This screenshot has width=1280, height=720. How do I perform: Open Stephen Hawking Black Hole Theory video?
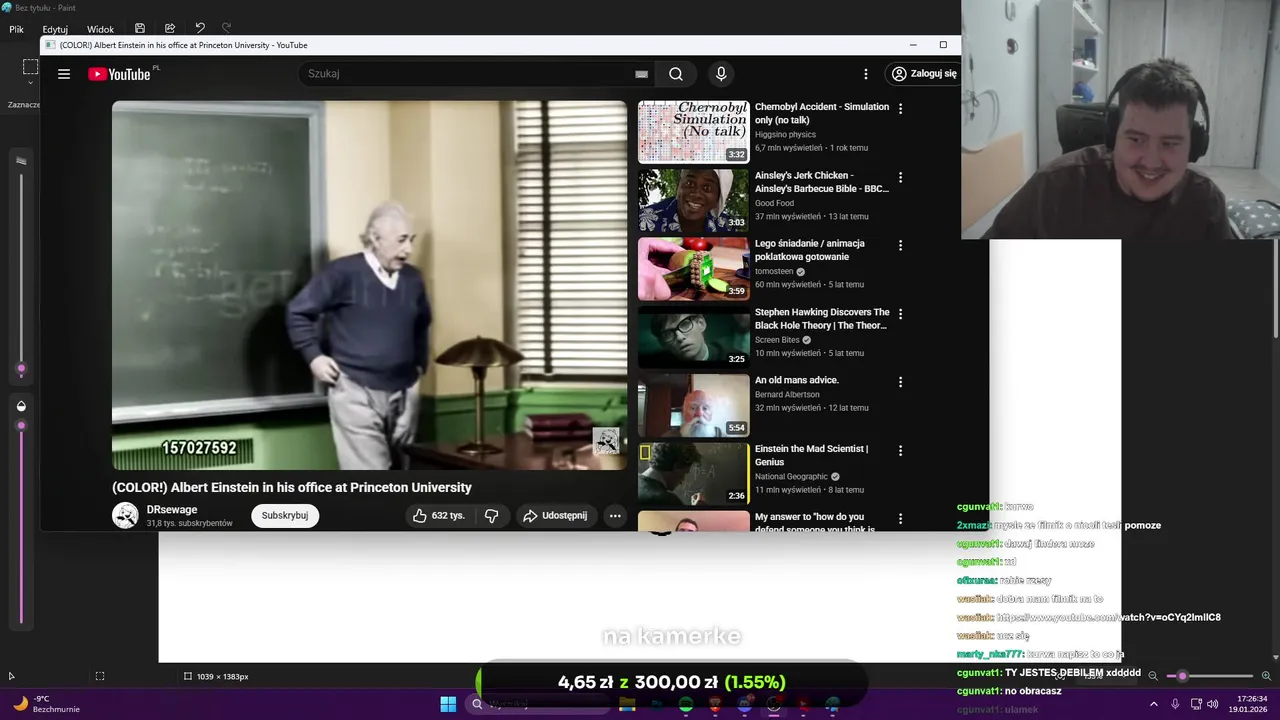click(x=821, y=319)
